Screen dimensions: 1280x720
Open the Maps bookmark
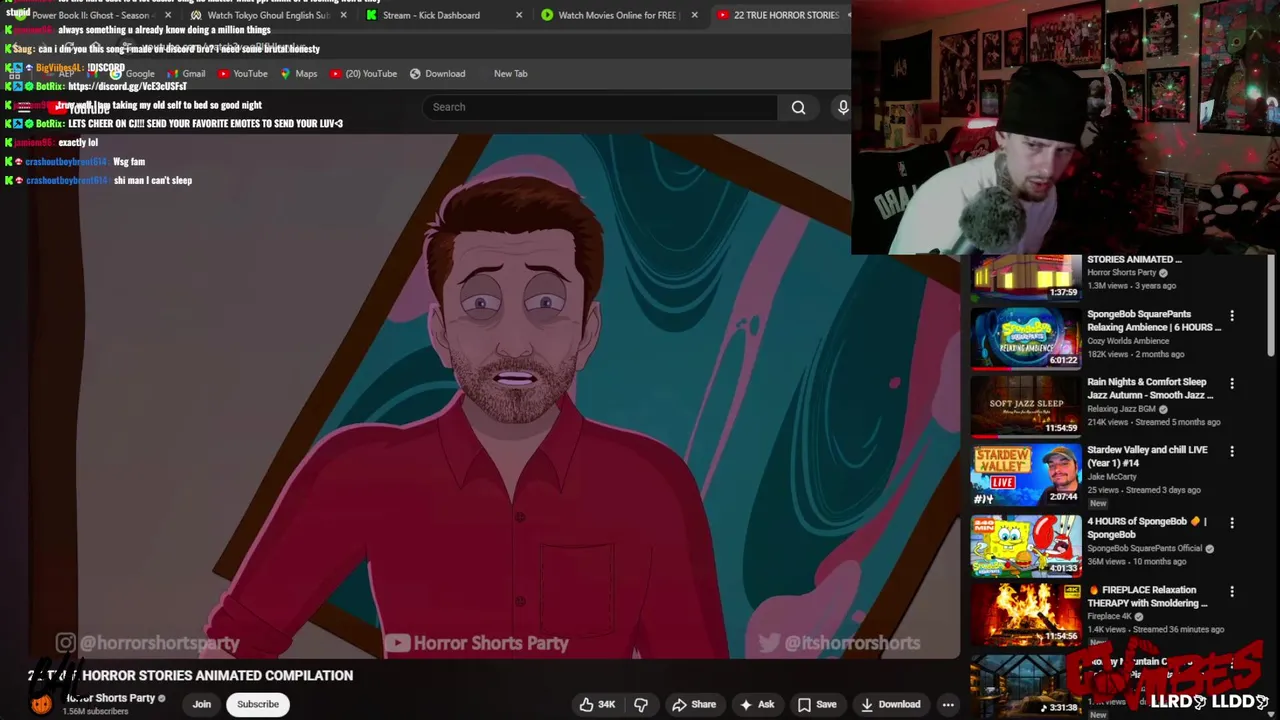(x=298, y=73)
